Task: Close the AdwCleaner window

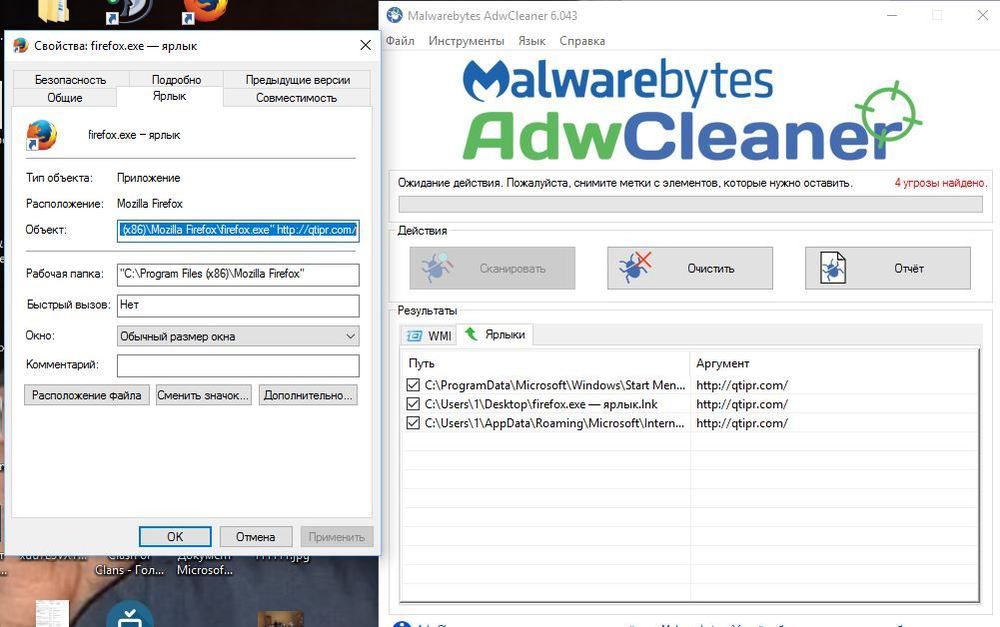Action: [x=983, y=15]
